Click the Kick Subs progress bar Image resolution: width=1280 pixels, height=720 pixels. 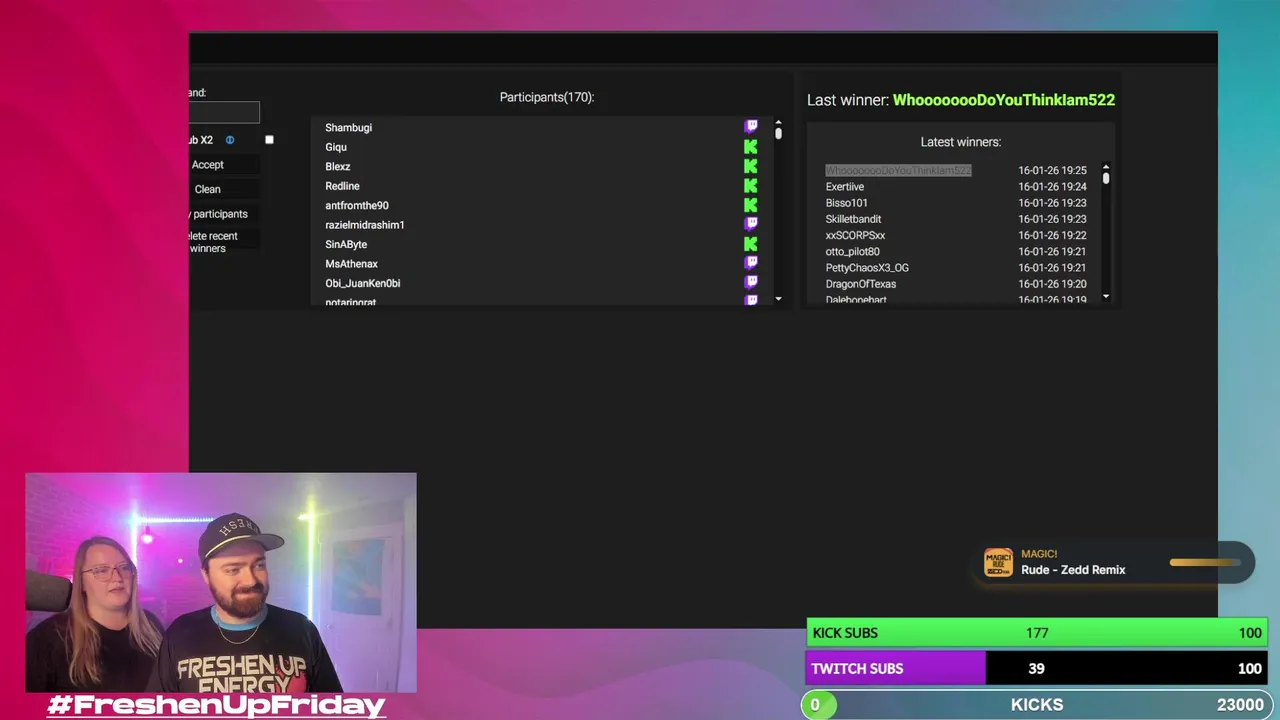tap(1036, 633)
